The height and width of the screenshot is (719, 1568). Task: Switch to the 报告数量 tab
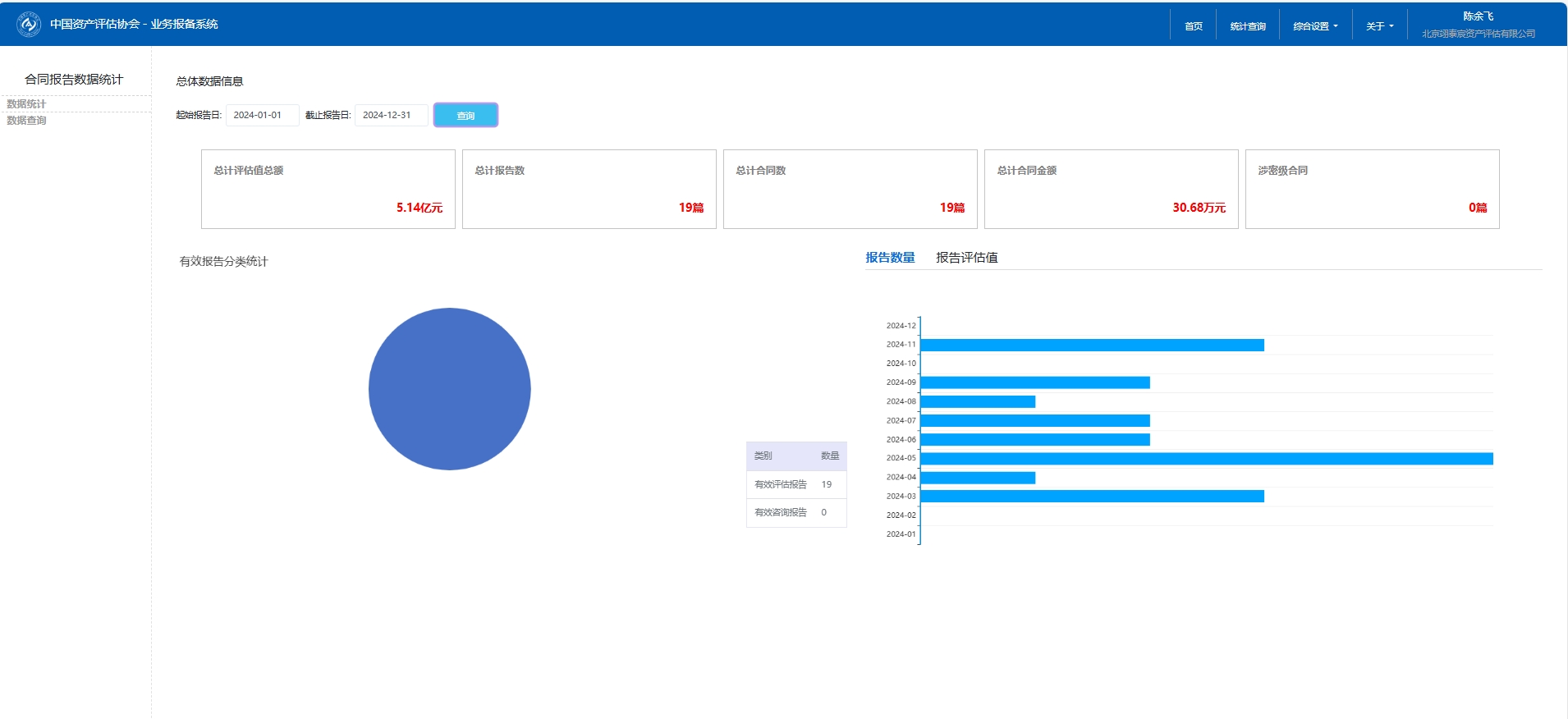coord(890,258)
